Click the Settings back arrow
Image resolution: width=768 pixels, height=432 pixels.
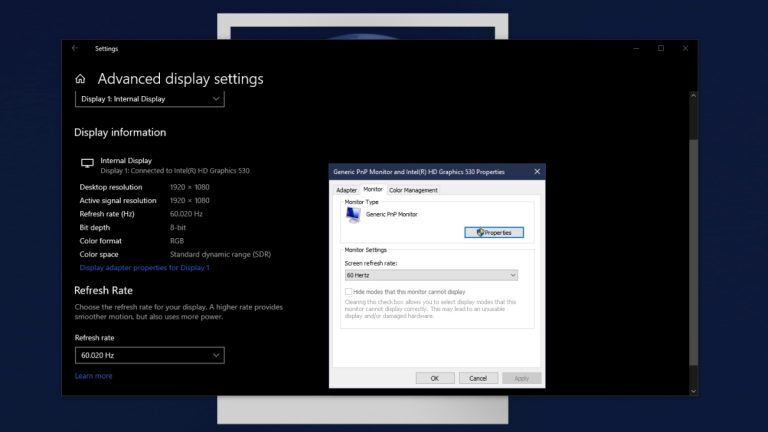pyautogui.click(x=75, y=48)
